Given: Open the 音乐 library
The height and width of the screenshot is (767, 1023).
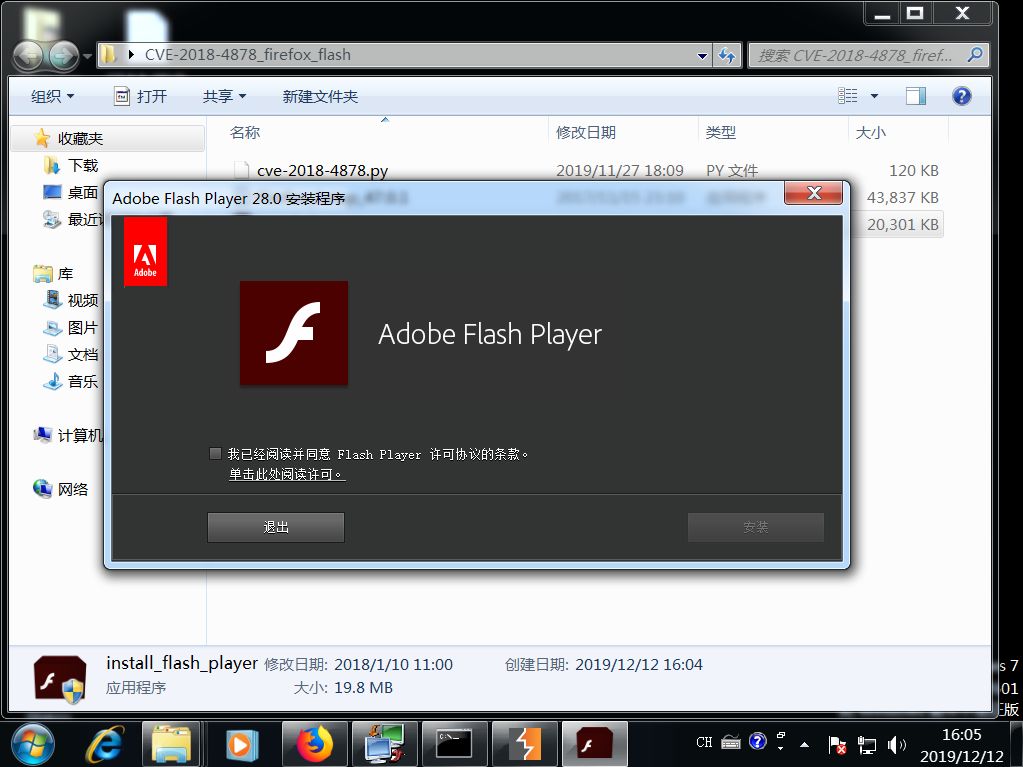Looking at the screenshot, I should click(x=82, y=382).
